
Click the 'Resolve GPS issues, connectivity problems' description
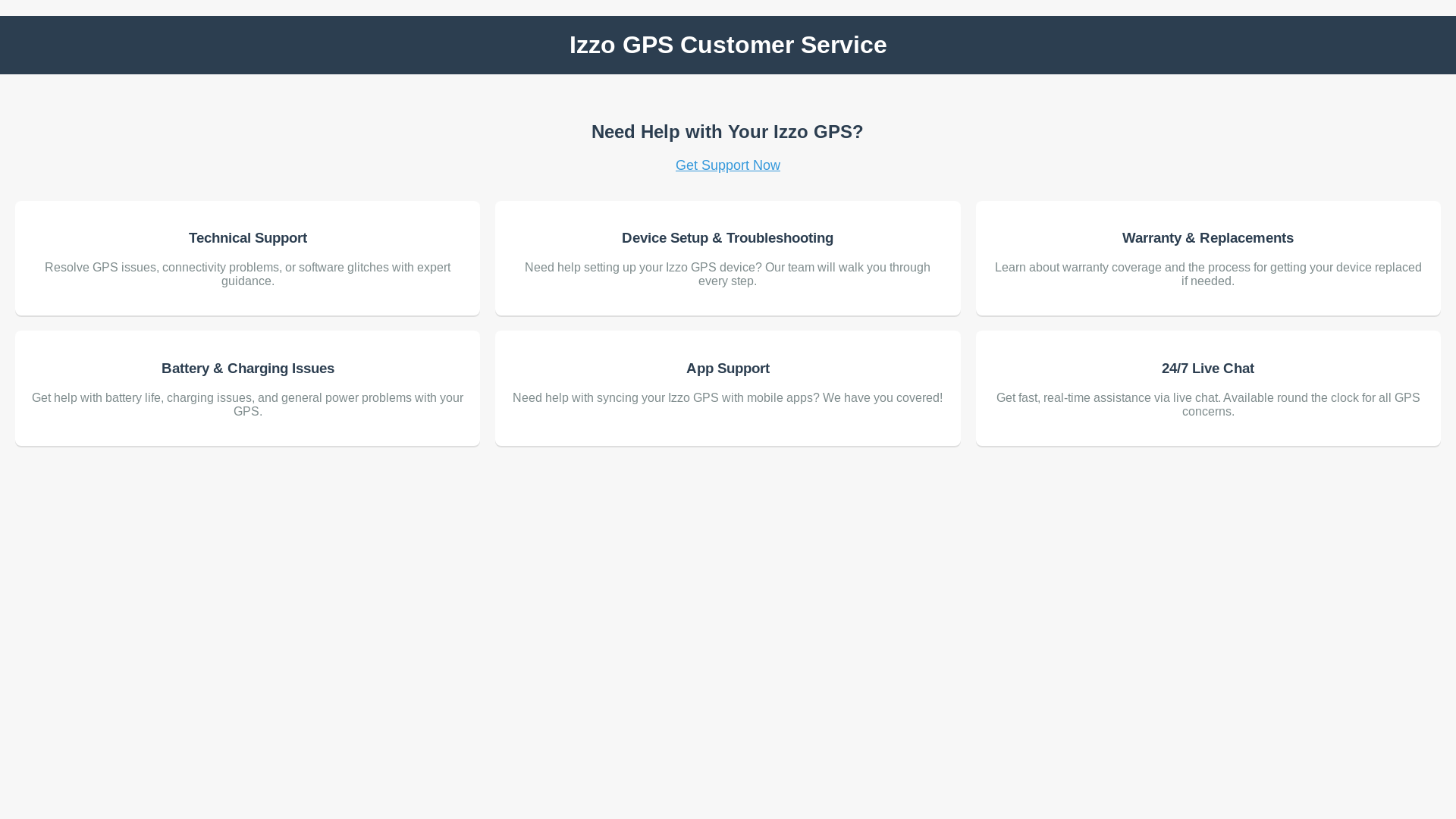pos(248,275)
